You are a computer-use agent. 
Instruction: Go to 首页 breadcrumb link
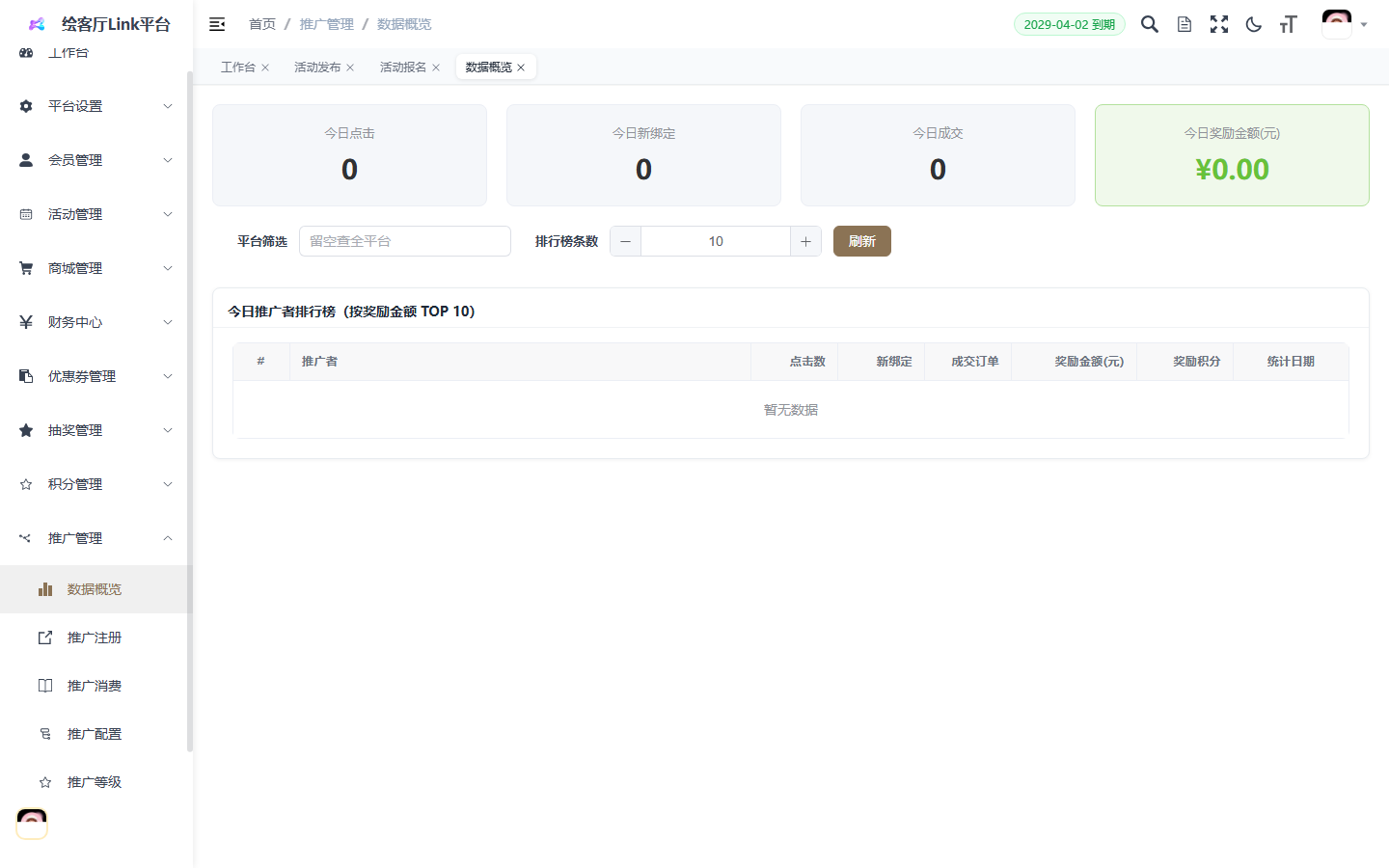[x=262, y=24]
